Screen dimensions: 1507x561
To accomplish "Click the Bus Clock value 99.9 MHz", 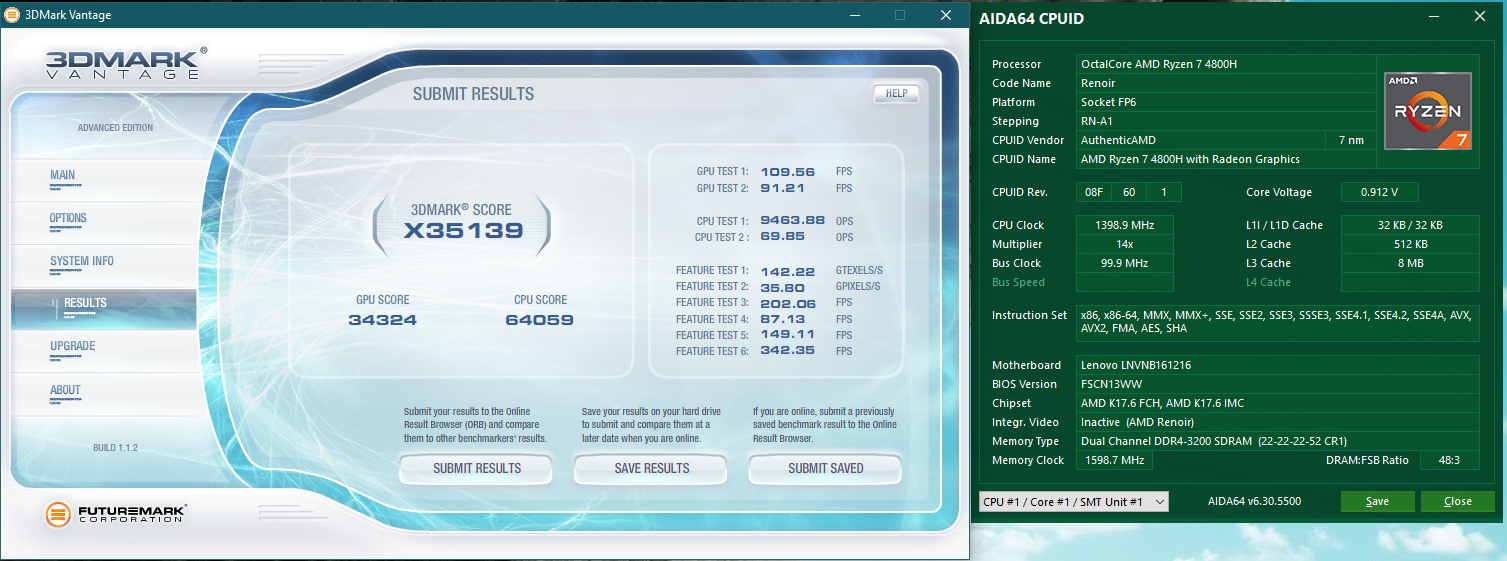I will 1125,263.
